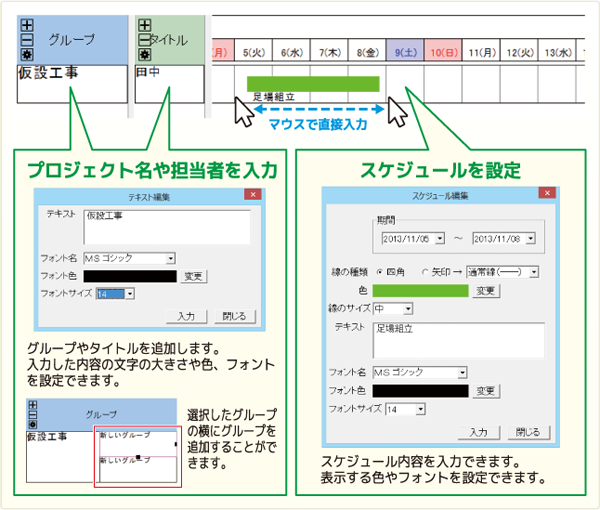Select the 6(水) date column header
Viewport: 600px width, 510px height.
coord(292,52)
